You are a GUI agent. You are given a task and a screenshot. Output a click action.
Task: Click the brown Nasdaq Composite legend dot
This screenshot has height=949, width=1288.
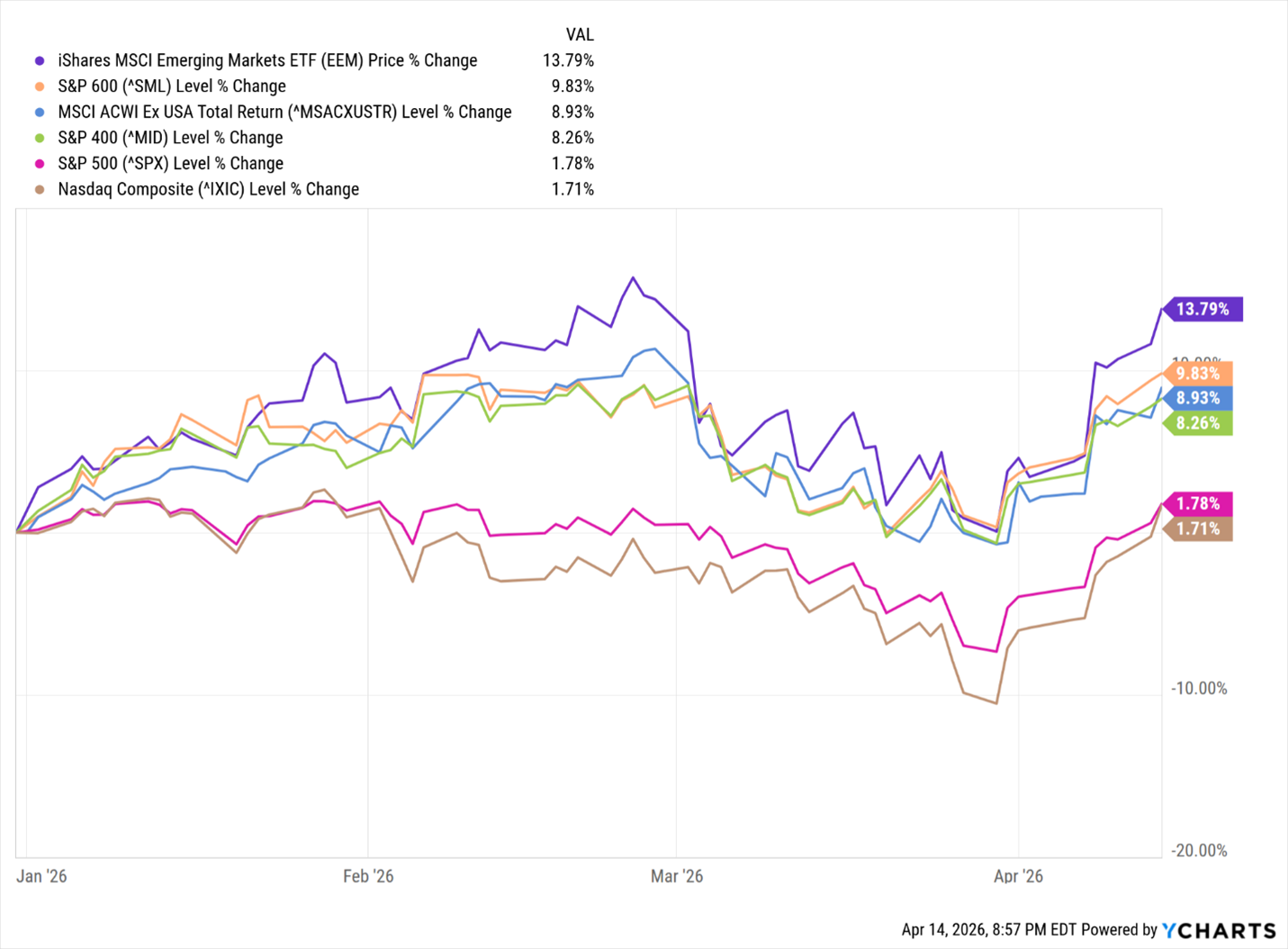pos(40,190)
